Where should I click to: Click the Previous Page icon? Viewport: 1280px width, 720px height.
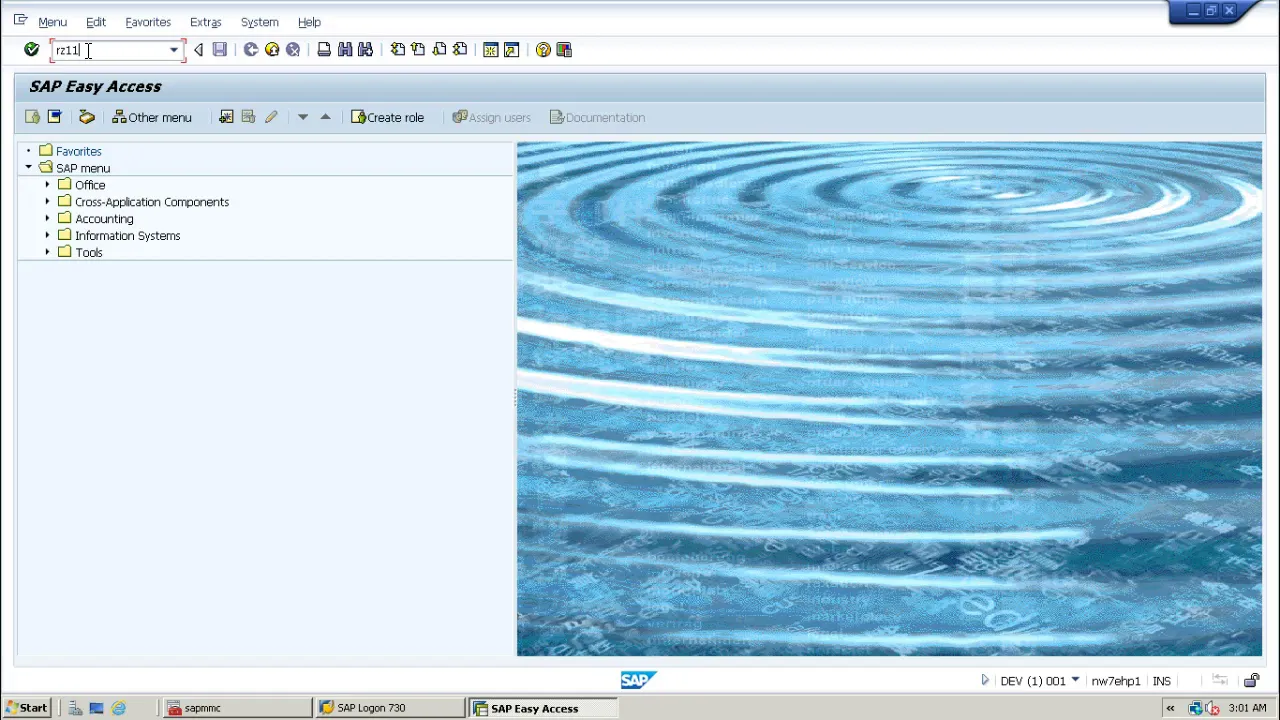[418, 49]
